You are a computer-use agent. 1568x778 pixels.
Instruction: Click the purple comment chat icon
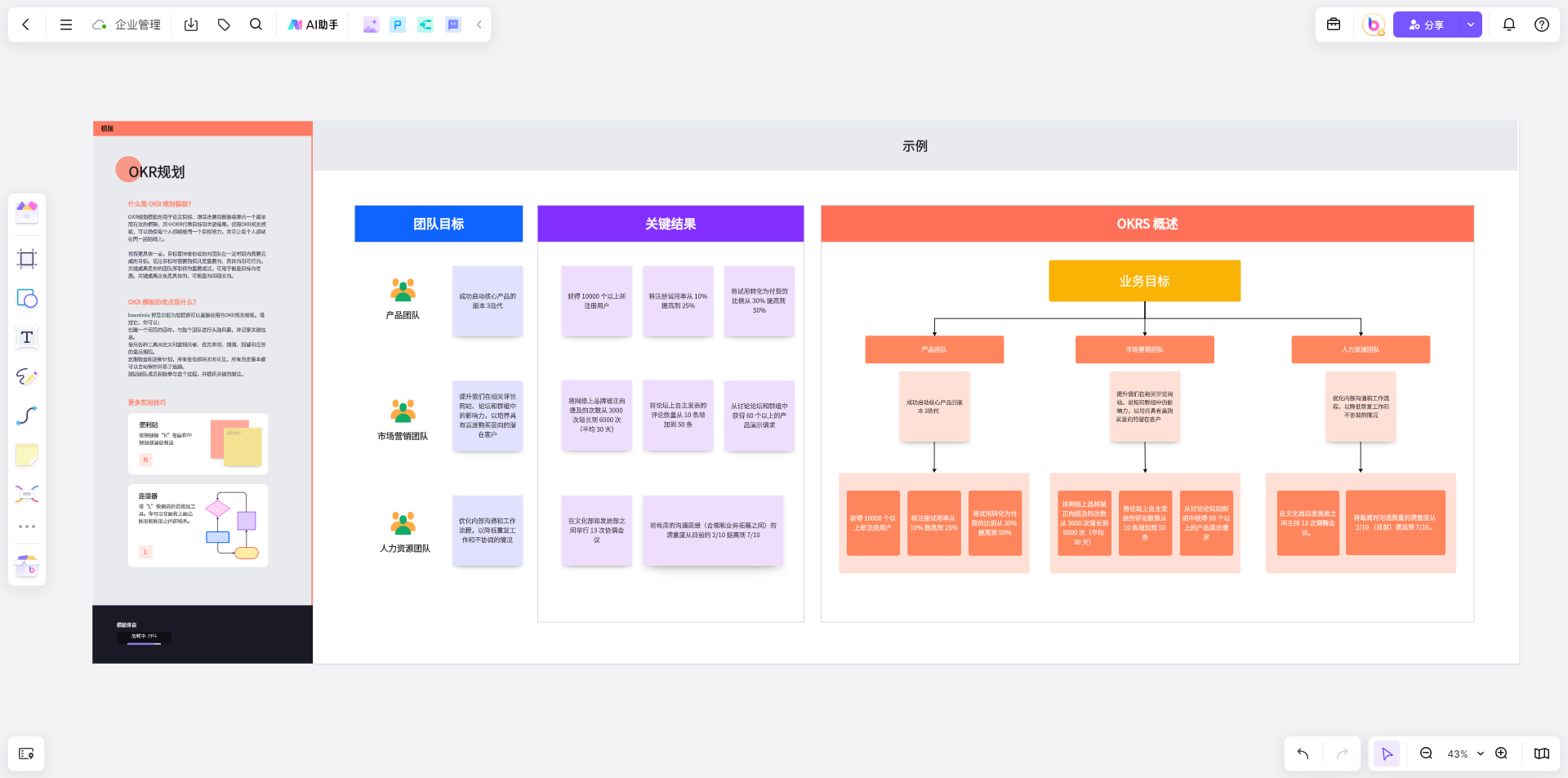[x=453, y=24]
